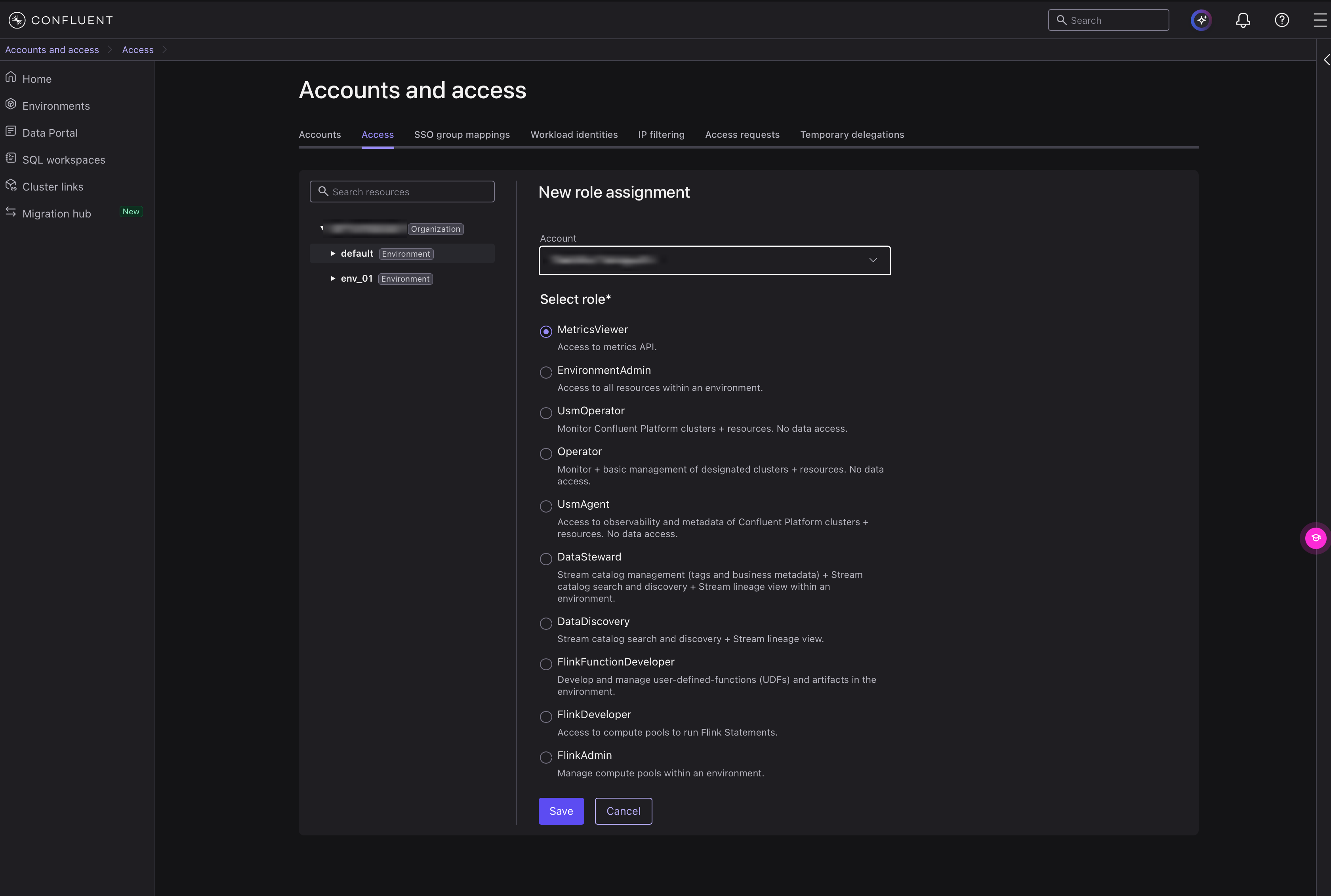Open the pink learning widget icon
This screenshot has width=1331, height=896.
coord(1316,538)
